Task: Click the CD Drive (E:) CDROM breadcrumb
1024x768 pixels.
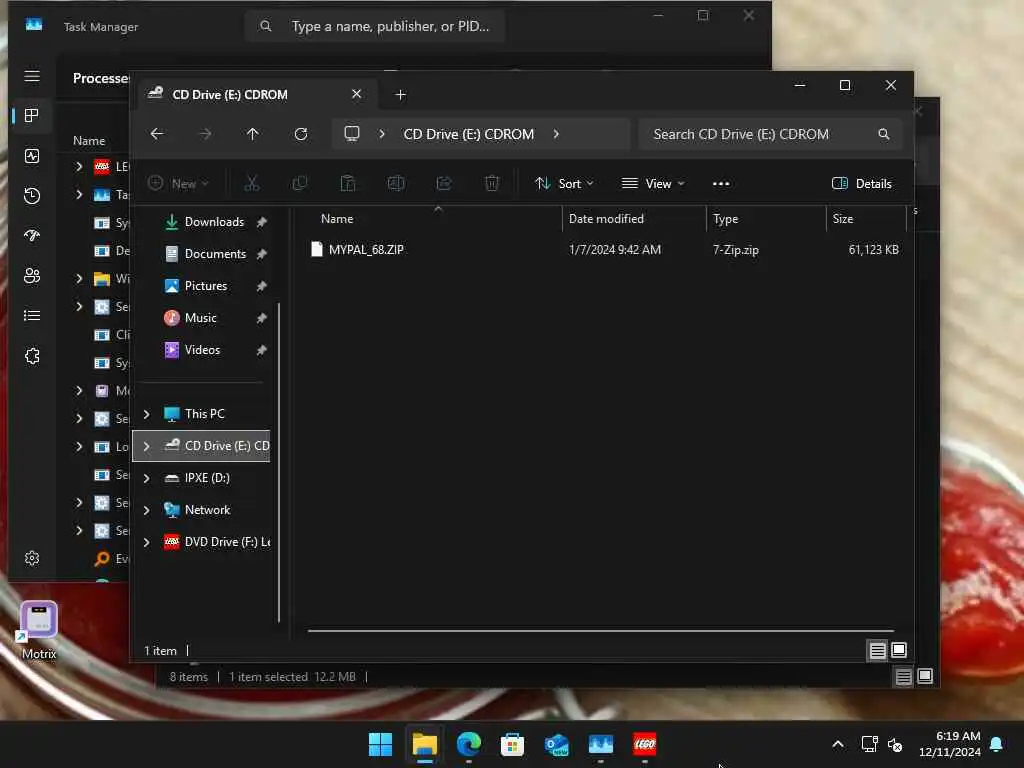Action: [469, 134]
